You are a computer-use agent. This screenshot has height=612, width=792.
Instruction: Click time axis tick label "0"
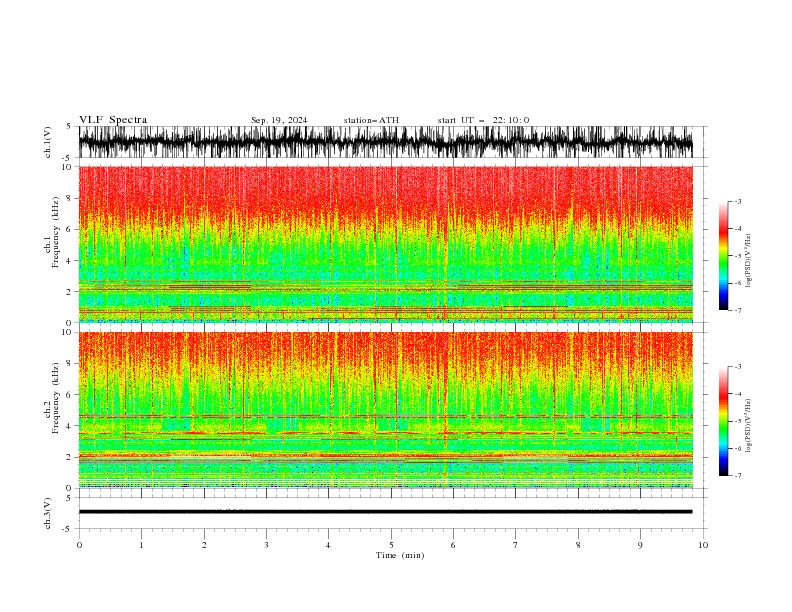pyautogui.click(x=79, y=545)
